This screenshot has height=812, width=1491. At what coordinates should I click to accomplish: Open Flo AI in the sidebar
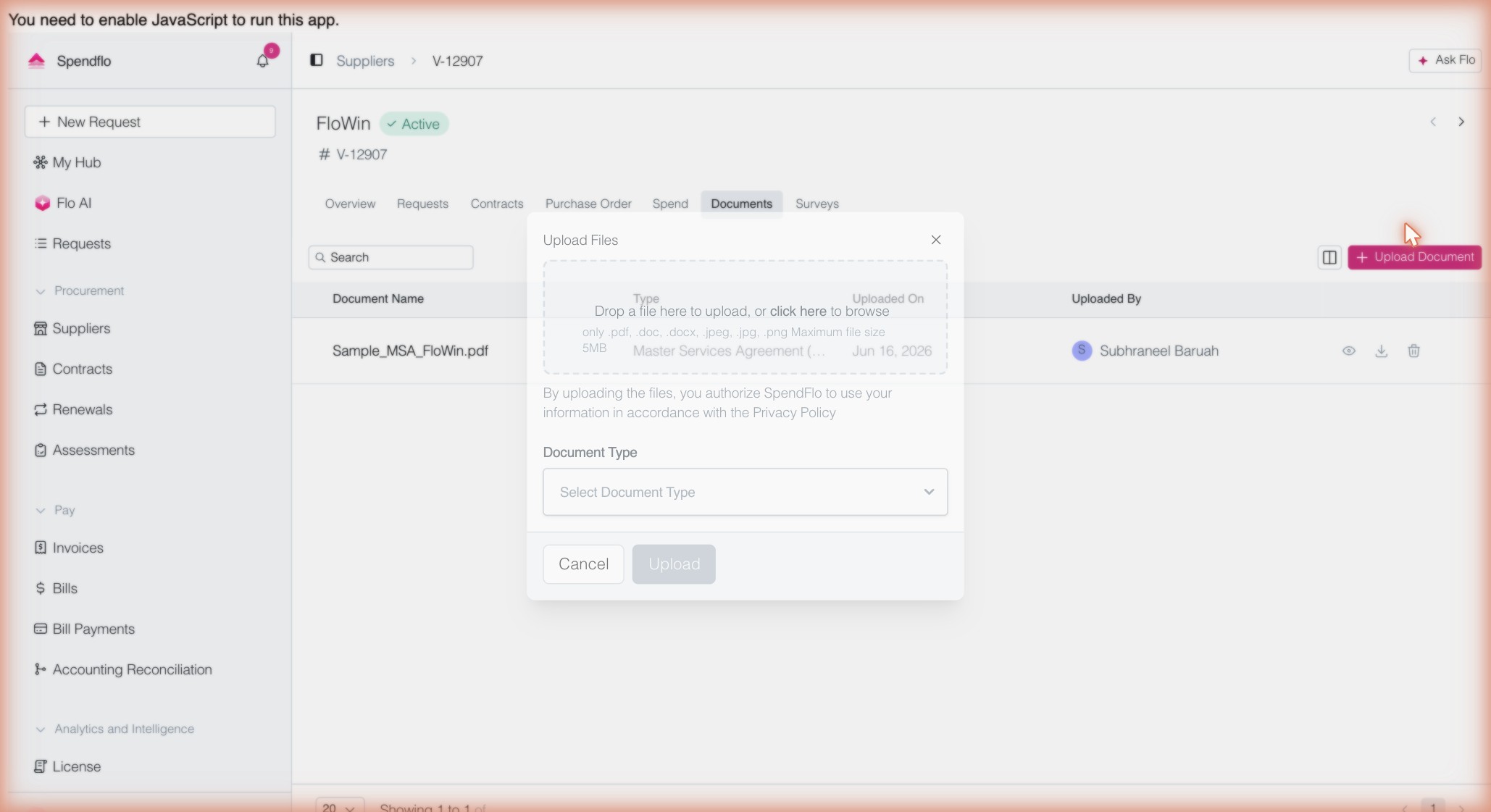pyautogui.click(x=64, y=203)
